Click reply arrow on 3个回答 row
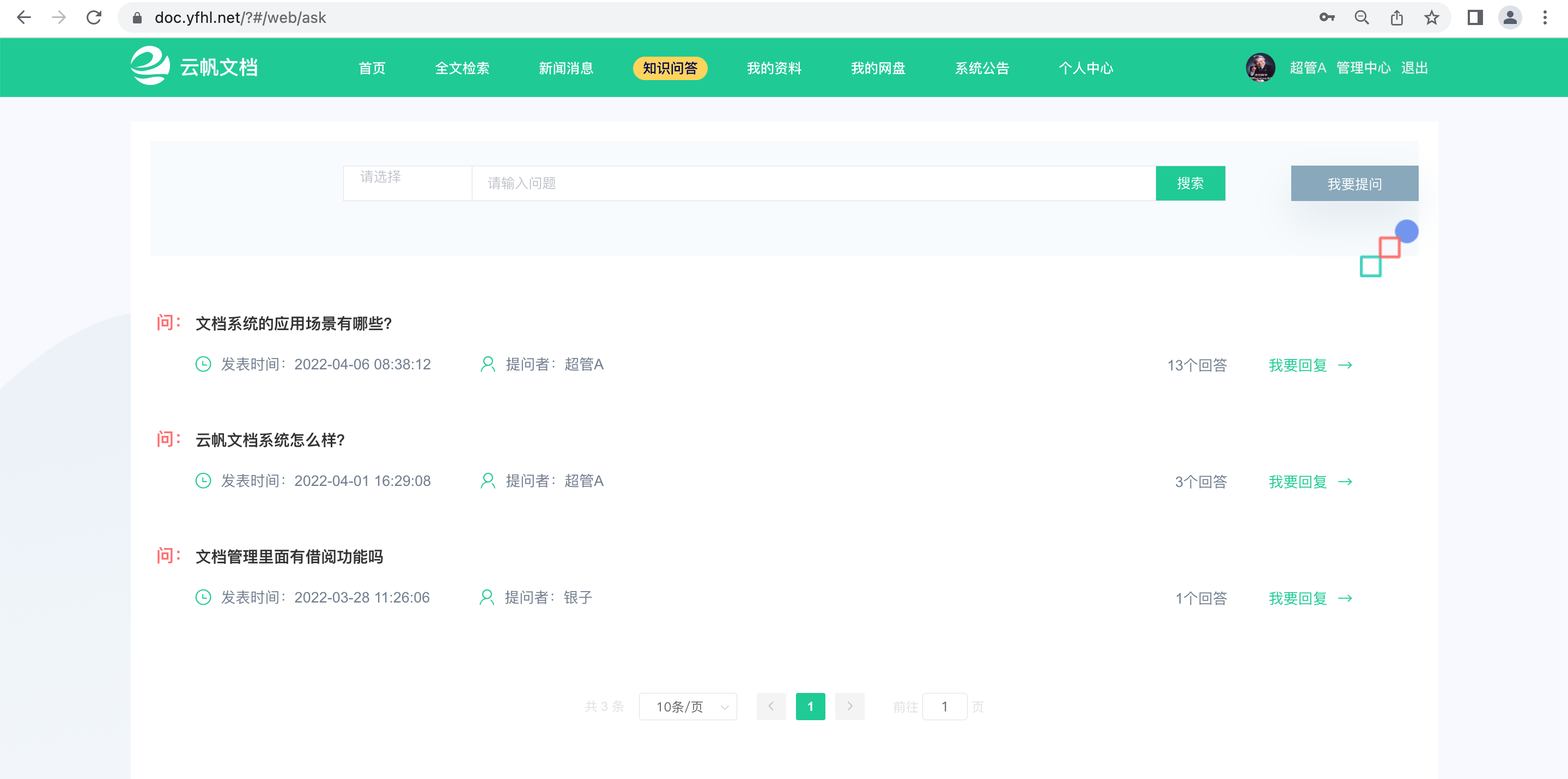Screen dimensions: 1568x779 point(1345,482)
